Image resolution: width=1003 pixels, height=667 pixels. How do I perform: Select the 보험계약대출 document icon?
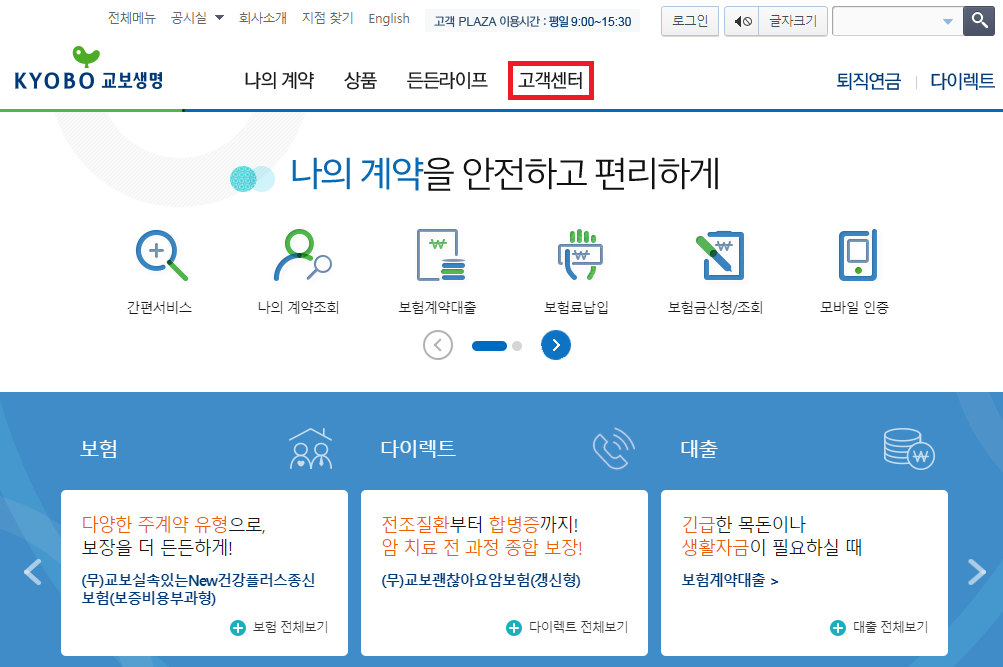[440, 255]
